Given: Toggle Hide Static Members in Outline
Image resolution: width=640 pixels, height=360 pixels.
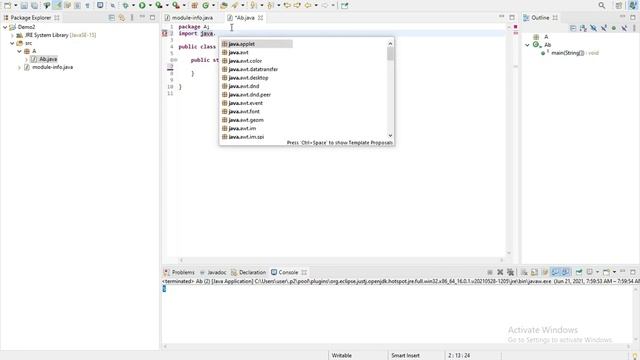Looking at the screenshot, I should click(604, 28).
